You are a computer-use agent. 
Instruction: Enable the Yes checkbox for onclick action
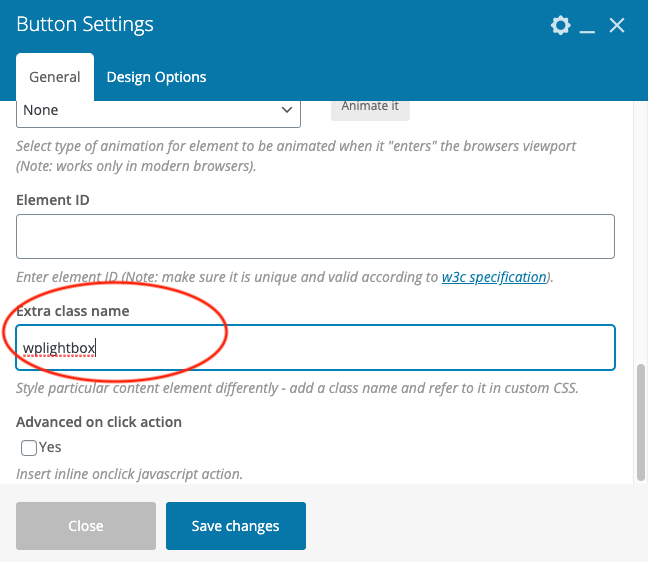(x=29, y=448)
